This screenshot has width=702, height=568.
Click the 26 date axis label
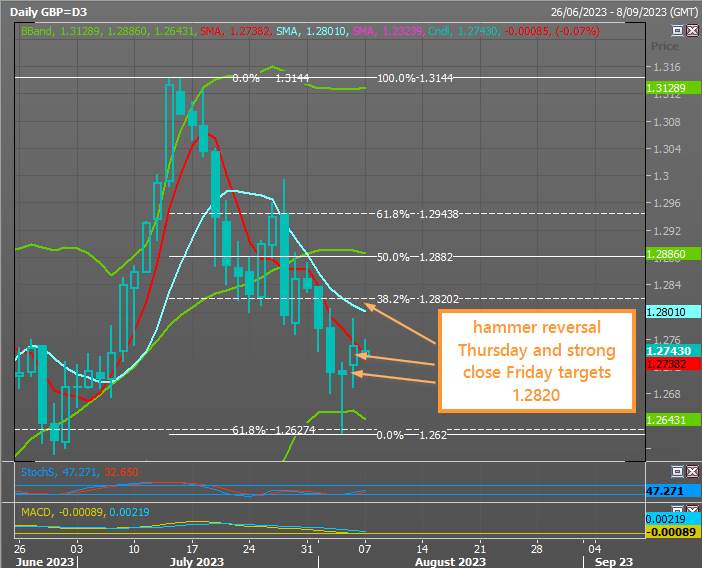tap(19, 549)
